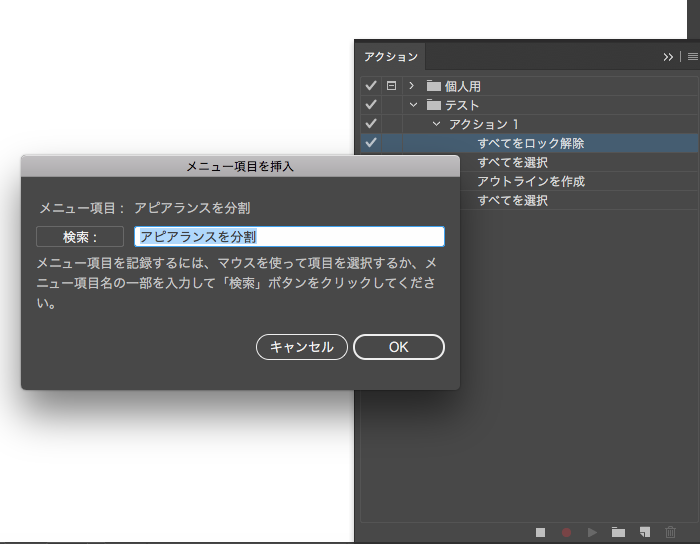Click the キャンセル button

click(x=302, y=347)
